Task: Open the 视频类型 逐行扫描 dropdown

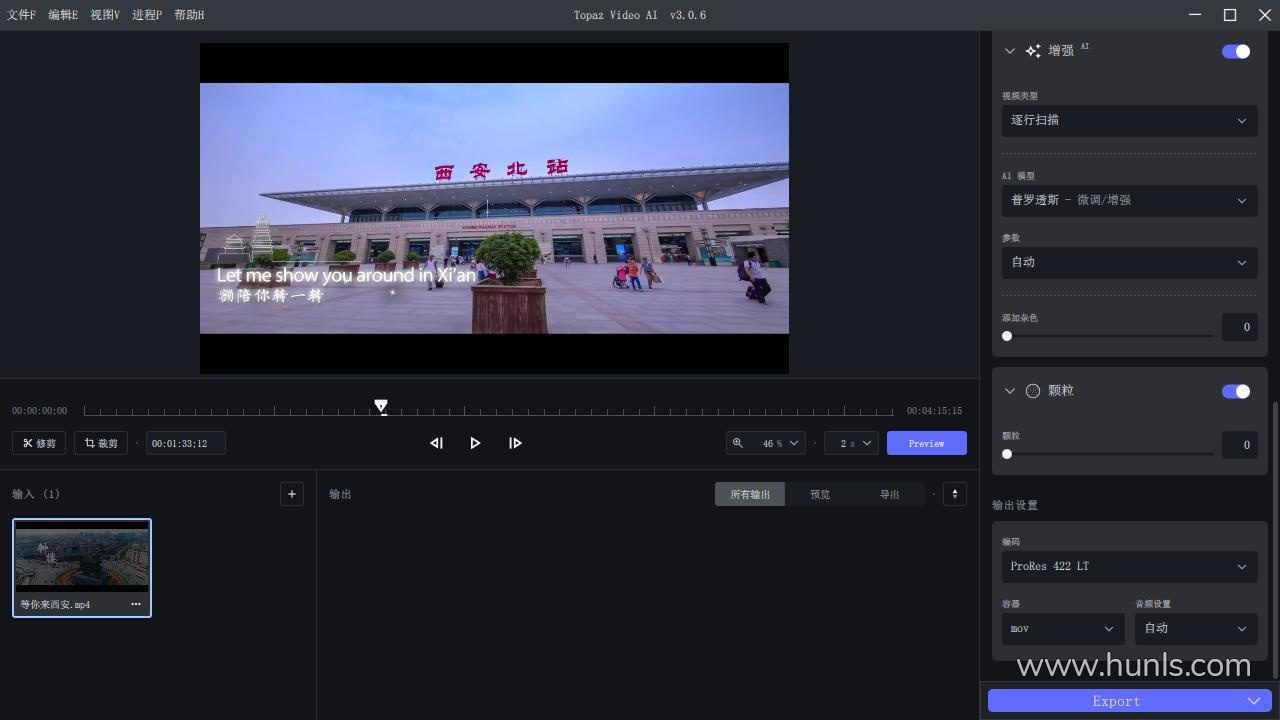Action: click(x=1129, y=121)
